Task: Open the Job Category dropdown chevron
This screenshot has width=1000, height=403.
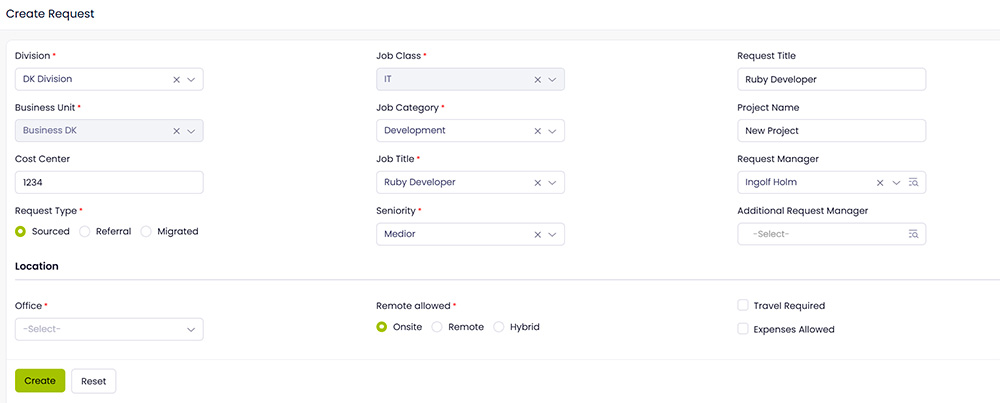Action: (x=552, y=131)
